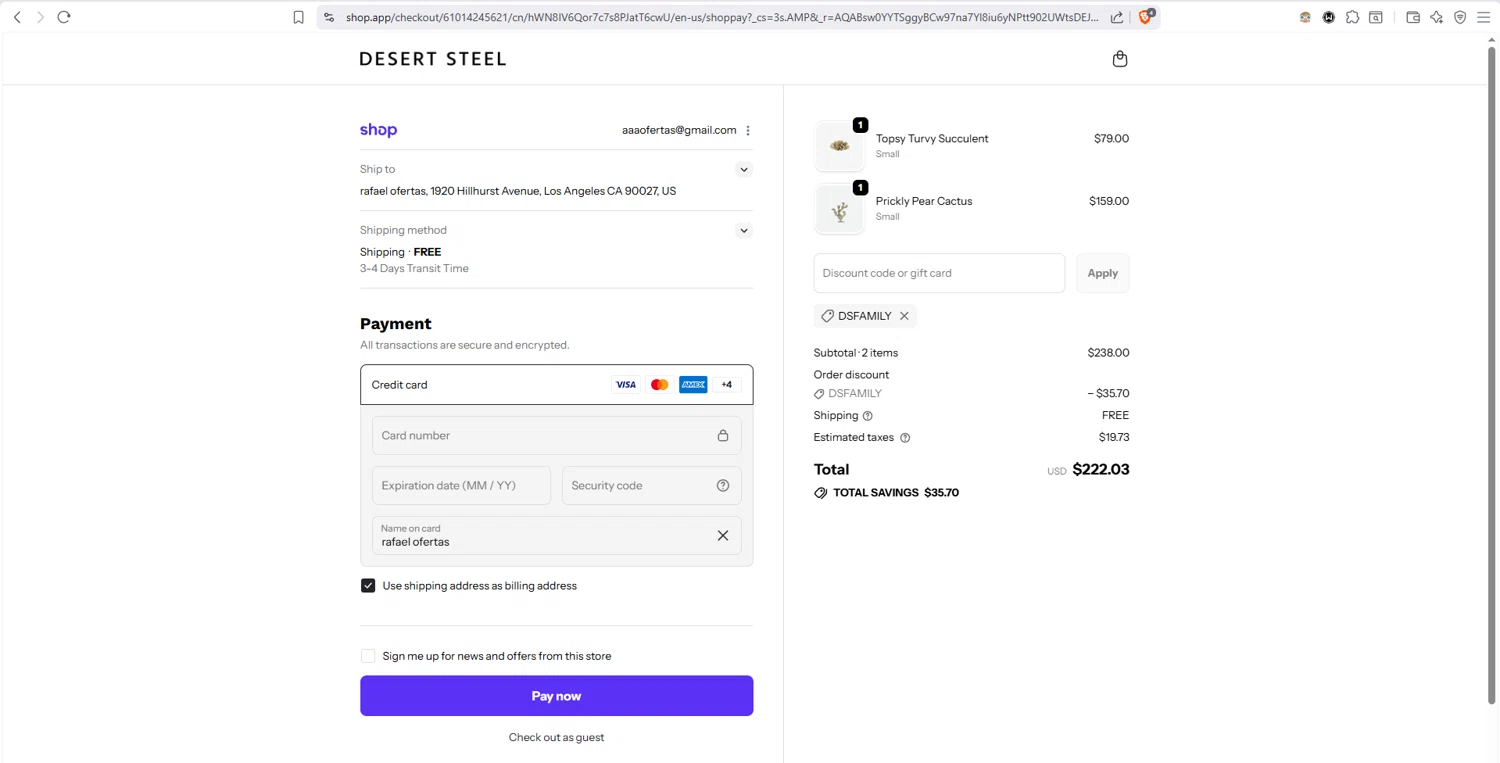Click the aaaofertas@gmail.com email text

[679, 130]
